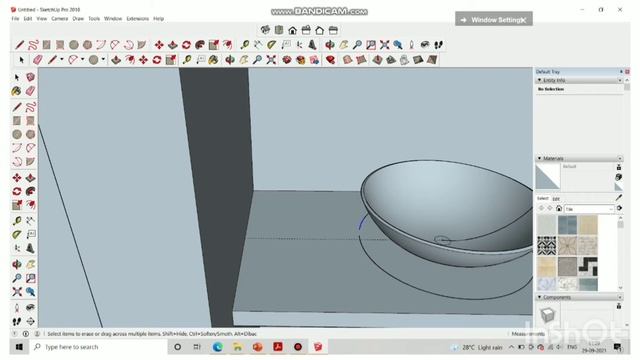Switch to Front view house icon
This screenshot has height=360, width=640.
coord(292,30)
